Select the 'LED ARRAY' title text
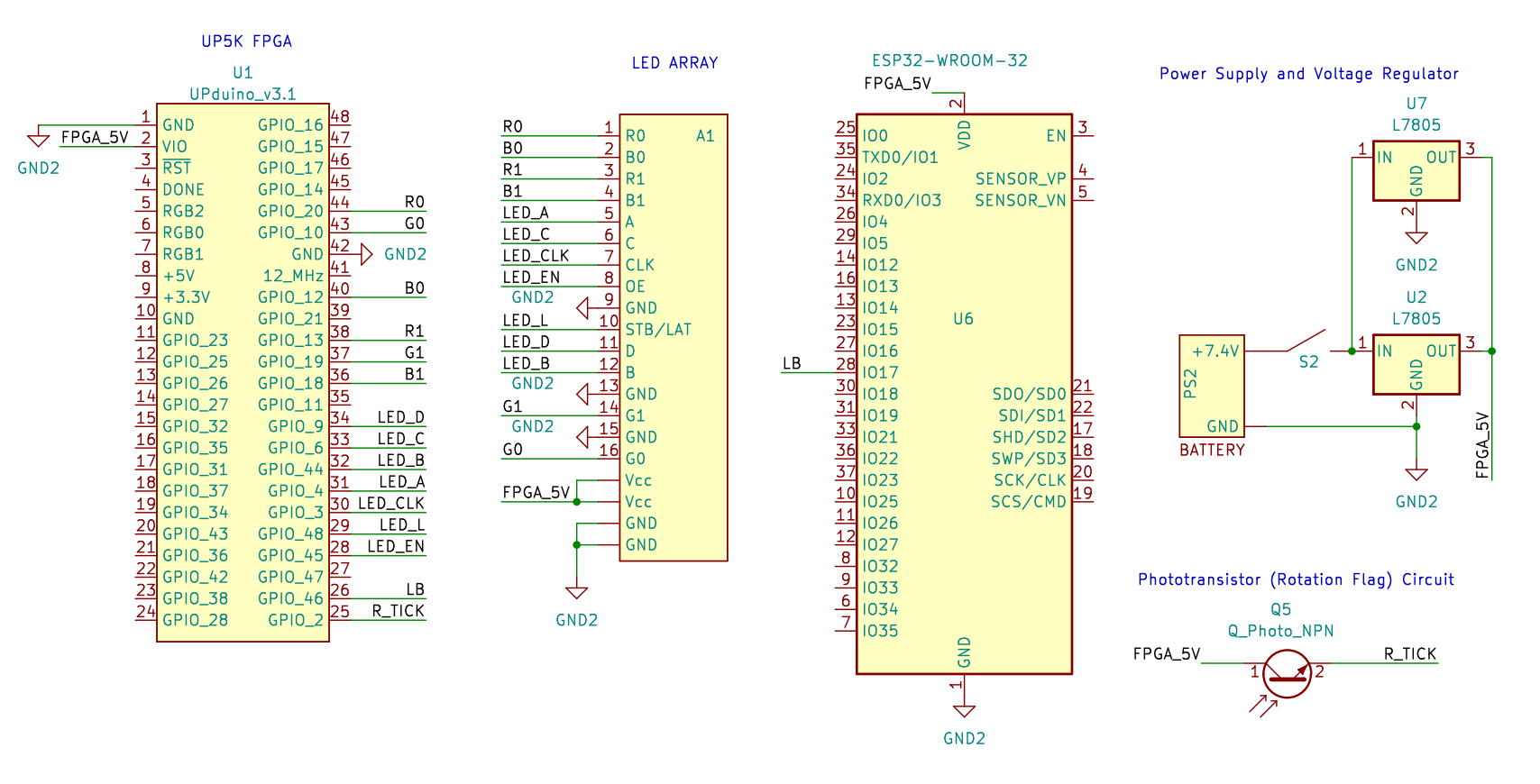The image size is (1540, 784). [x=674, y=63]
